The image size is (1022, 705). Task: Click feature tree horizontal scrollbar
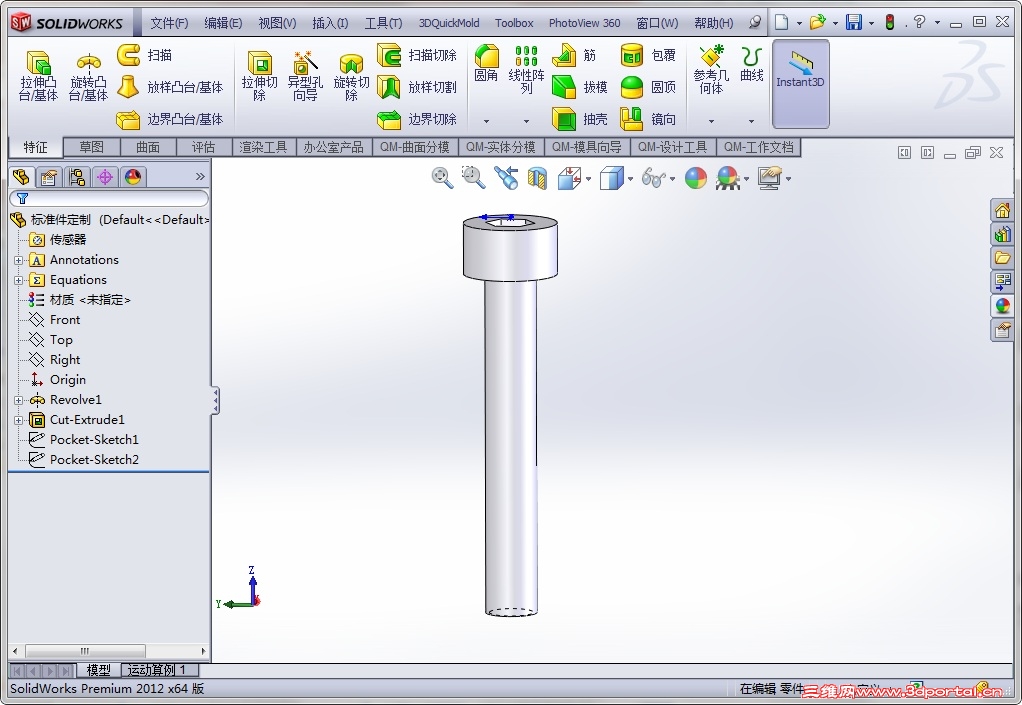[x=109, y=651]
